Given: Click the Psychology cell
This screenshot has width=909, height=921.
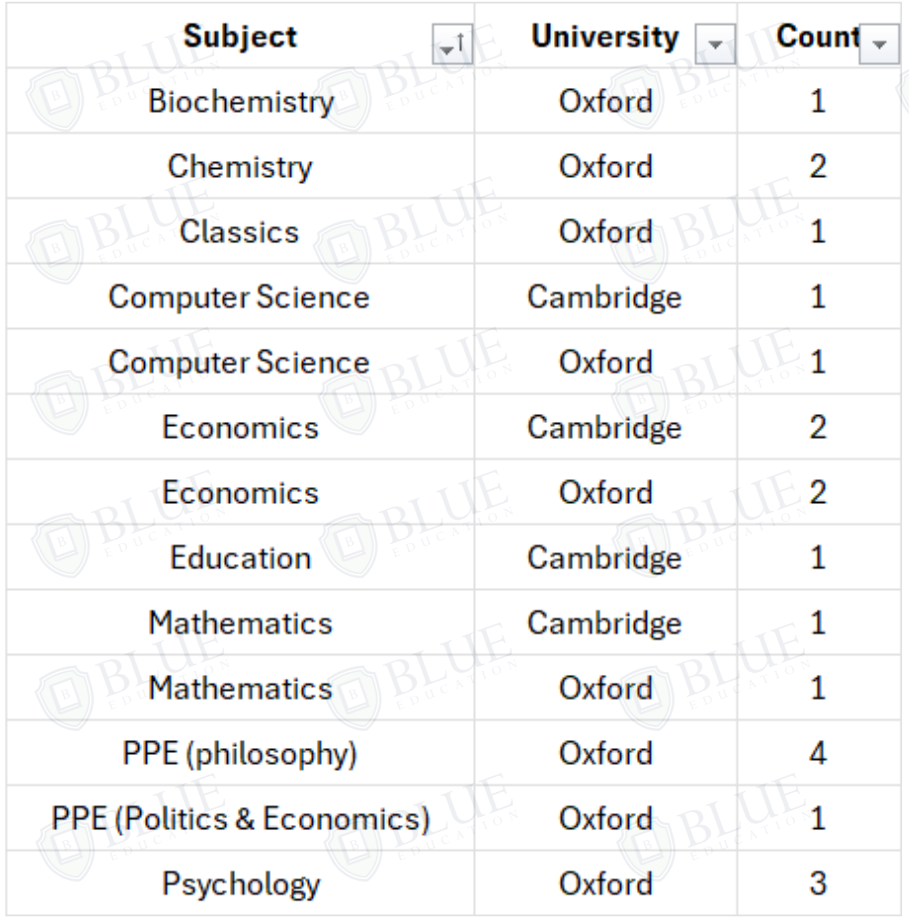Looking at the screenshot, I should [x=240, y=884].
